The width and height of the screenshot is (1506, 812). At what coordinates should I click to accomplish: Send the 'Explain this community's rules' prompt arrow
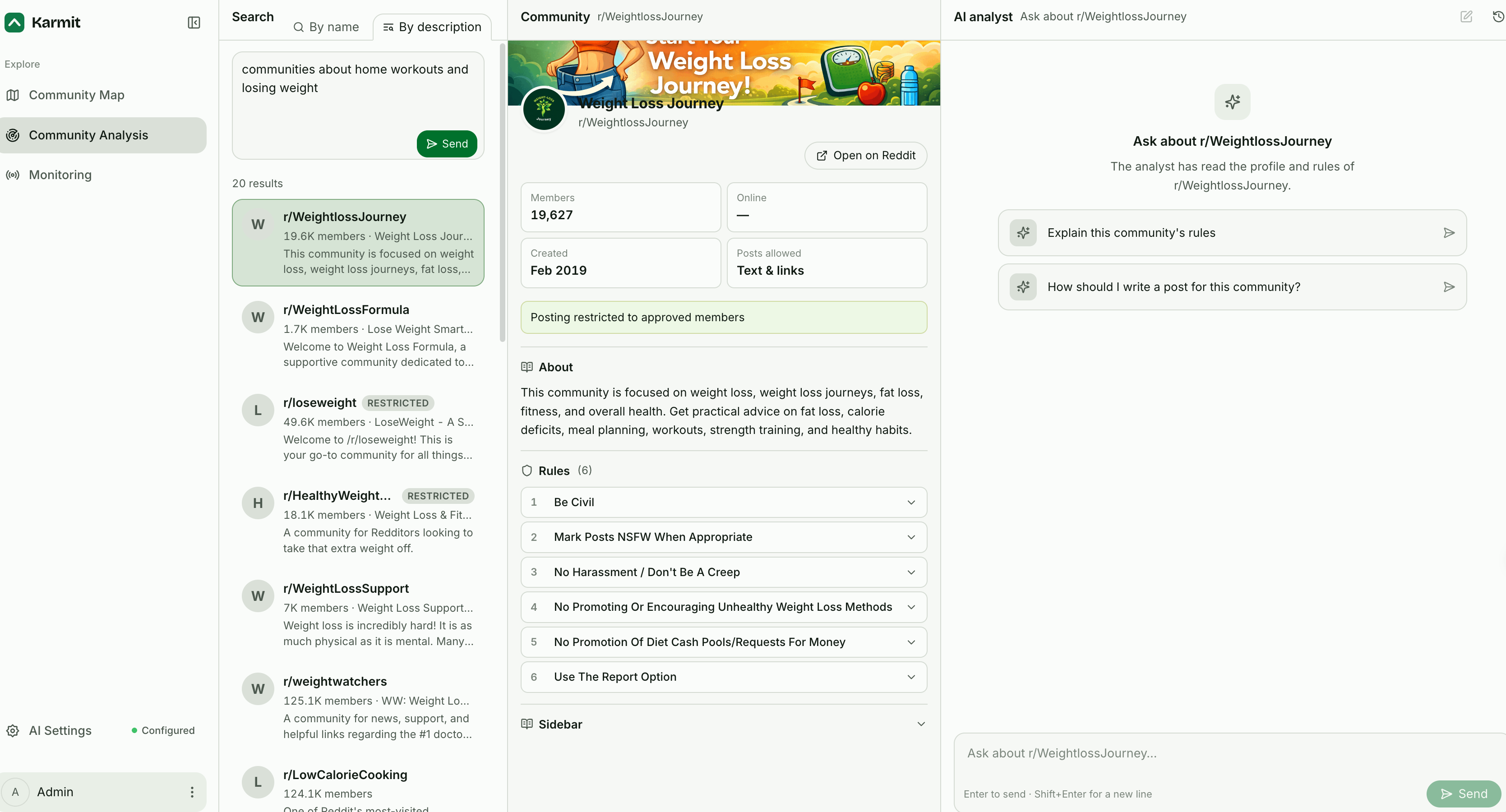(1449, 233)
